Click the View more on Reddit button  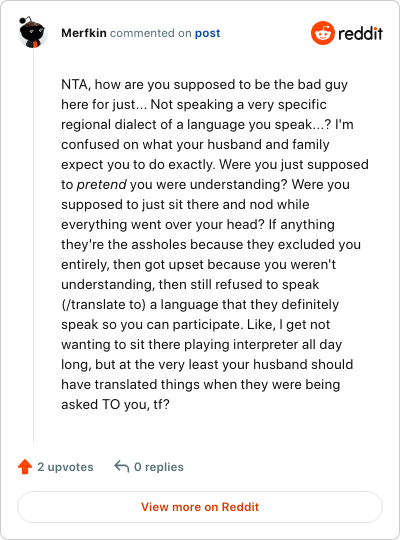tap(200, 507)
